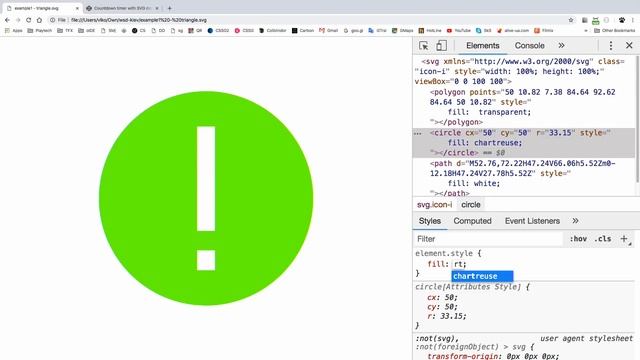Select the circle element line in DOM
The height and width of the screenshot is (360, 640).
(x=523, y=143)
